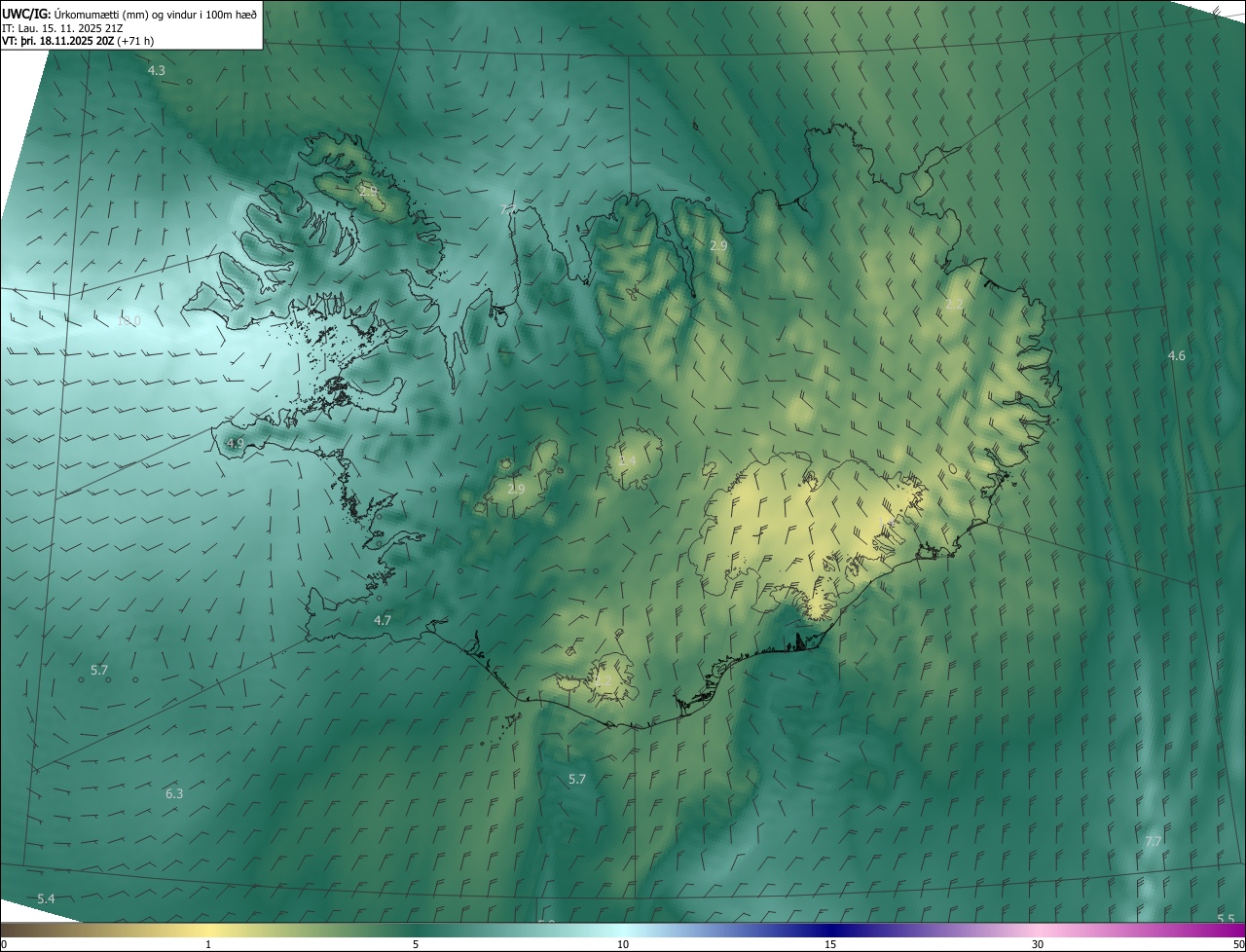Select the 5.7 label south of the coast

[577, 779]
